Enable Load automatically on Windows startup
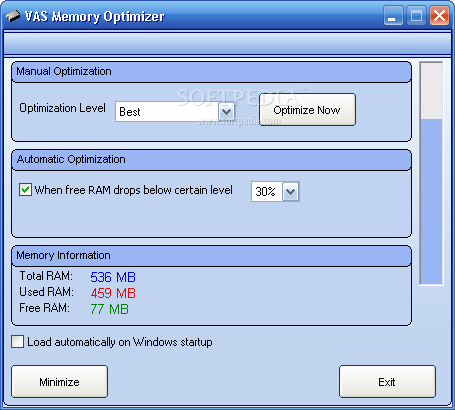This screenshot has height=410, width=455. coord(17,342)
